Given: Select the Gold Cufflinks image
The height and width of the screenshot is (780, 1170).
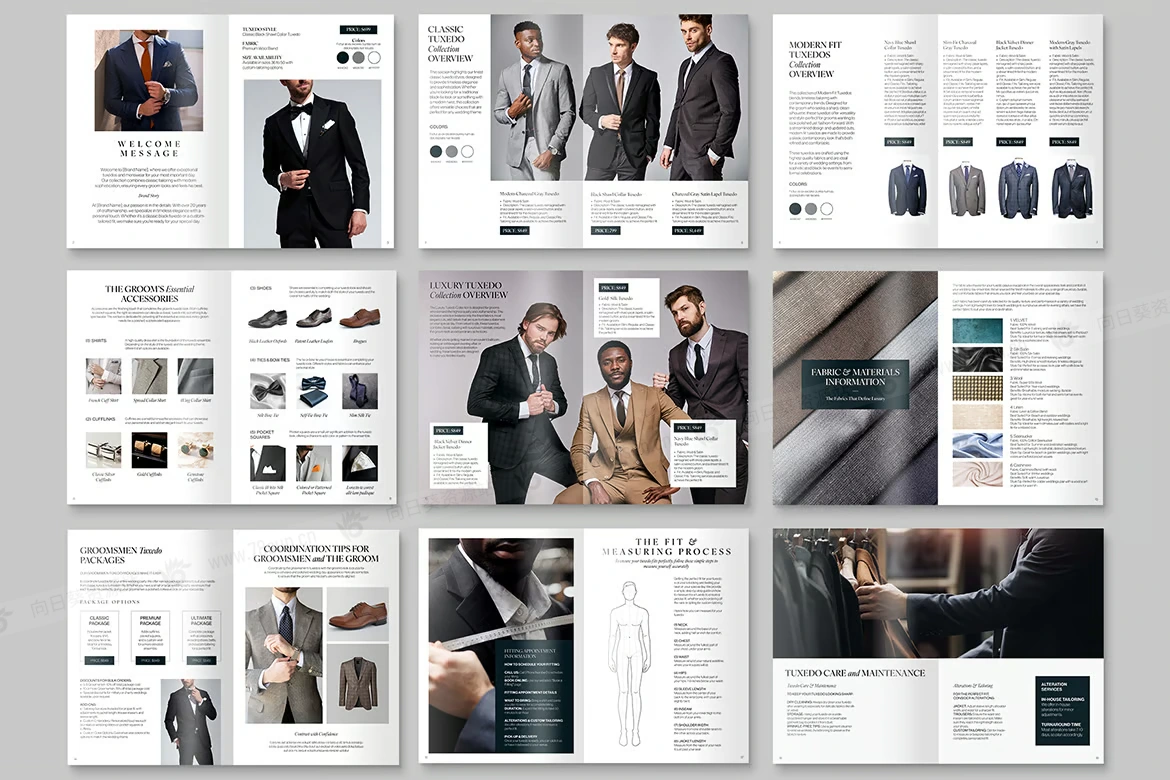Looking at the screenshot, I should pyautogui.click(x=149, y=448).
